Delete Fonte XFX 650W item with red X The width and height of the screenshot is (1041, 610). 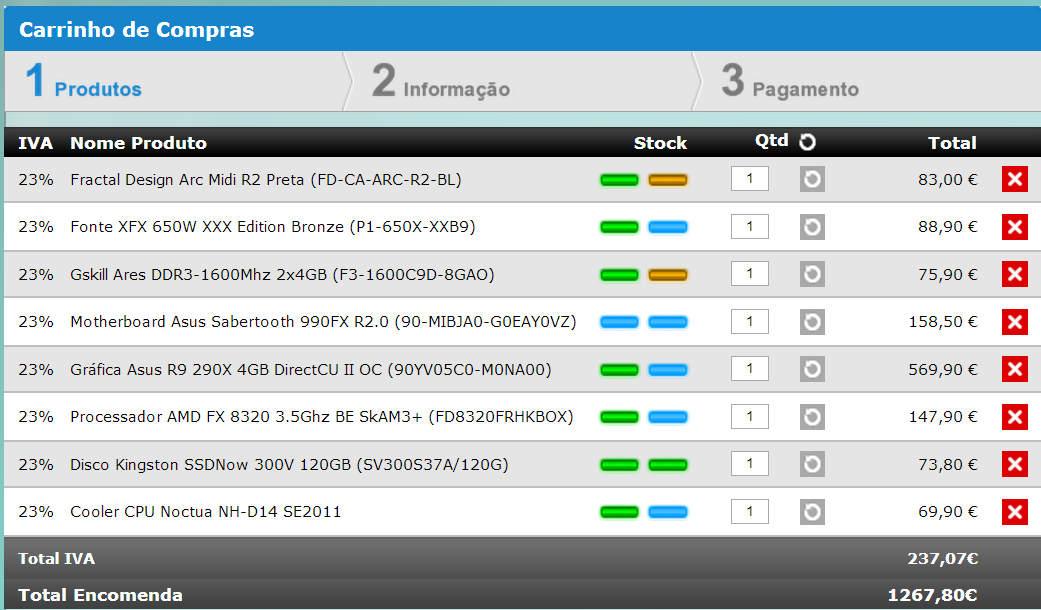1014,227
